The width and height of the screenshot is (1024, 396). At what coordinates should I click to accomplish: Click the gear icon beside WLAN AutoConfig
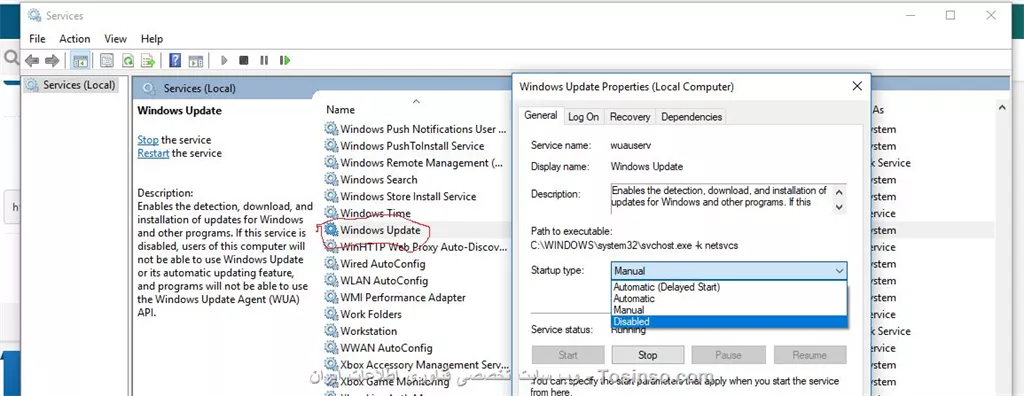tap(332, 280)
